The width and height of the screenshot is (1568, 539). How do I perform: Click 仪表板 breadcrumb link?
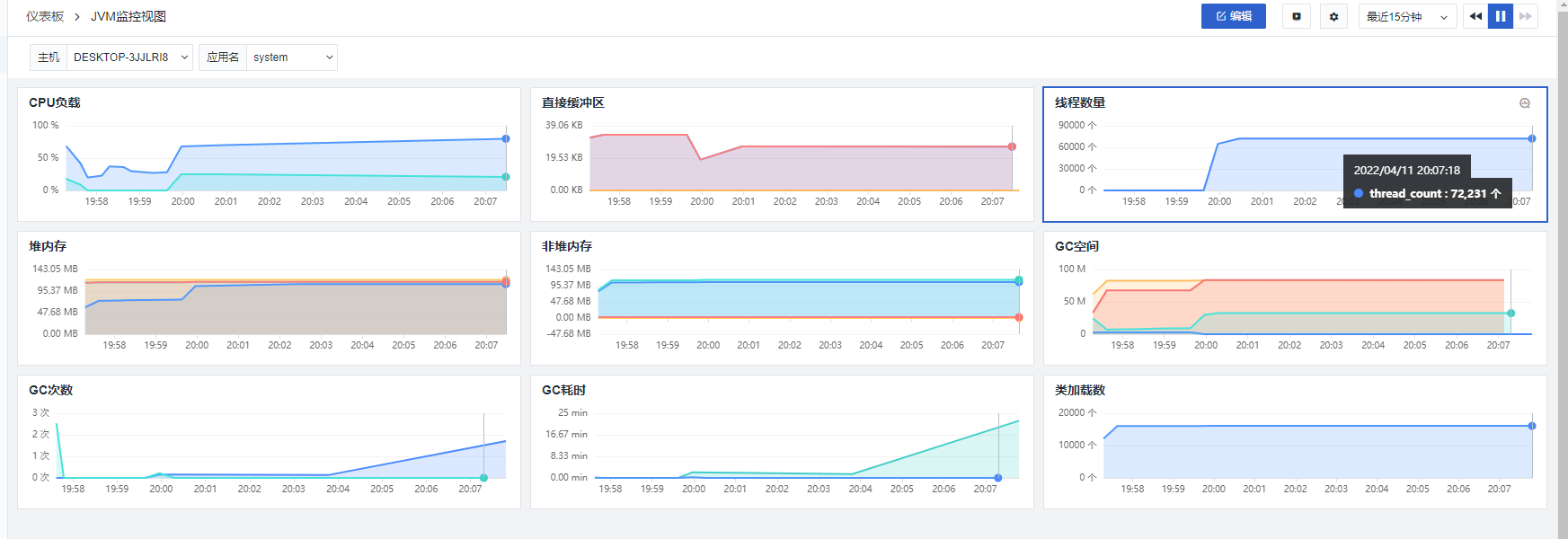point(45,16)
